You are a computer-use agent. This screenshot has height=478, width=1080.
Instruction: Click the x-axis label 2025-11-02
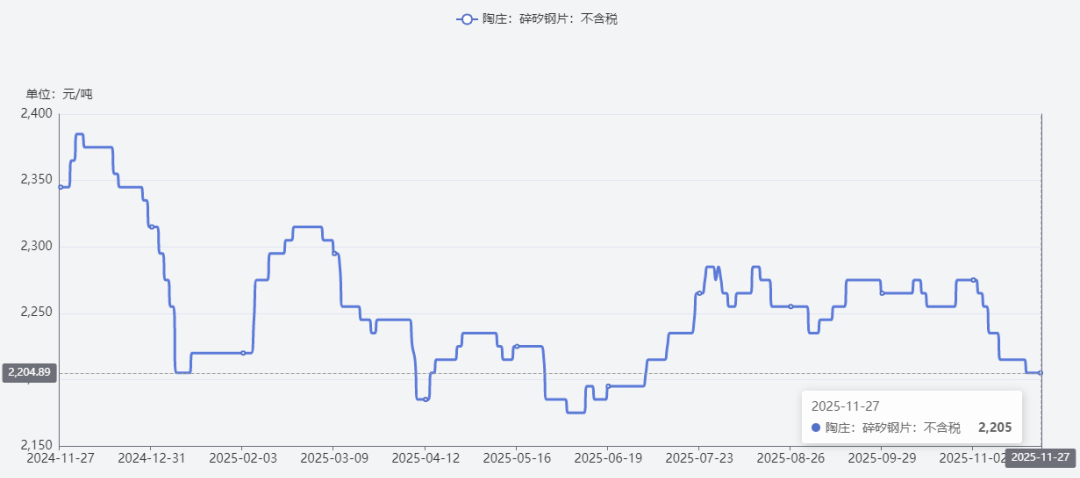(x=973, y=457)
